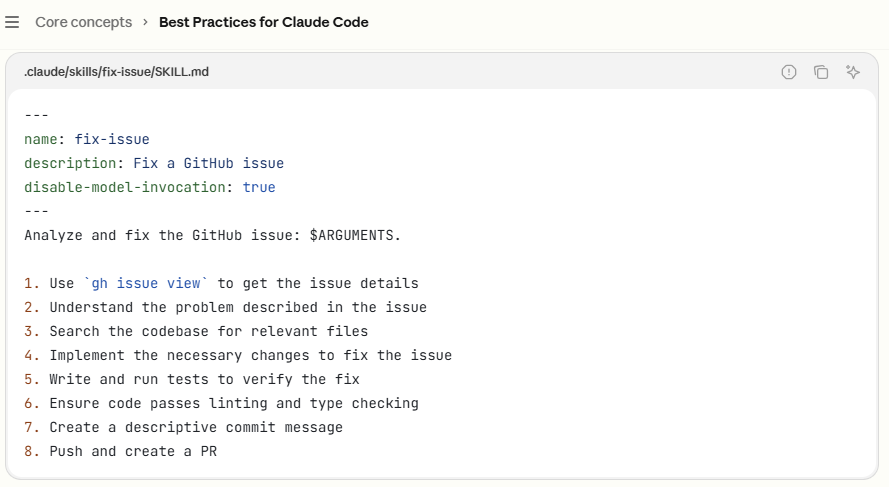
Task: Ask AI about this code via sparkle icon
Action: [x=853, y=72]
